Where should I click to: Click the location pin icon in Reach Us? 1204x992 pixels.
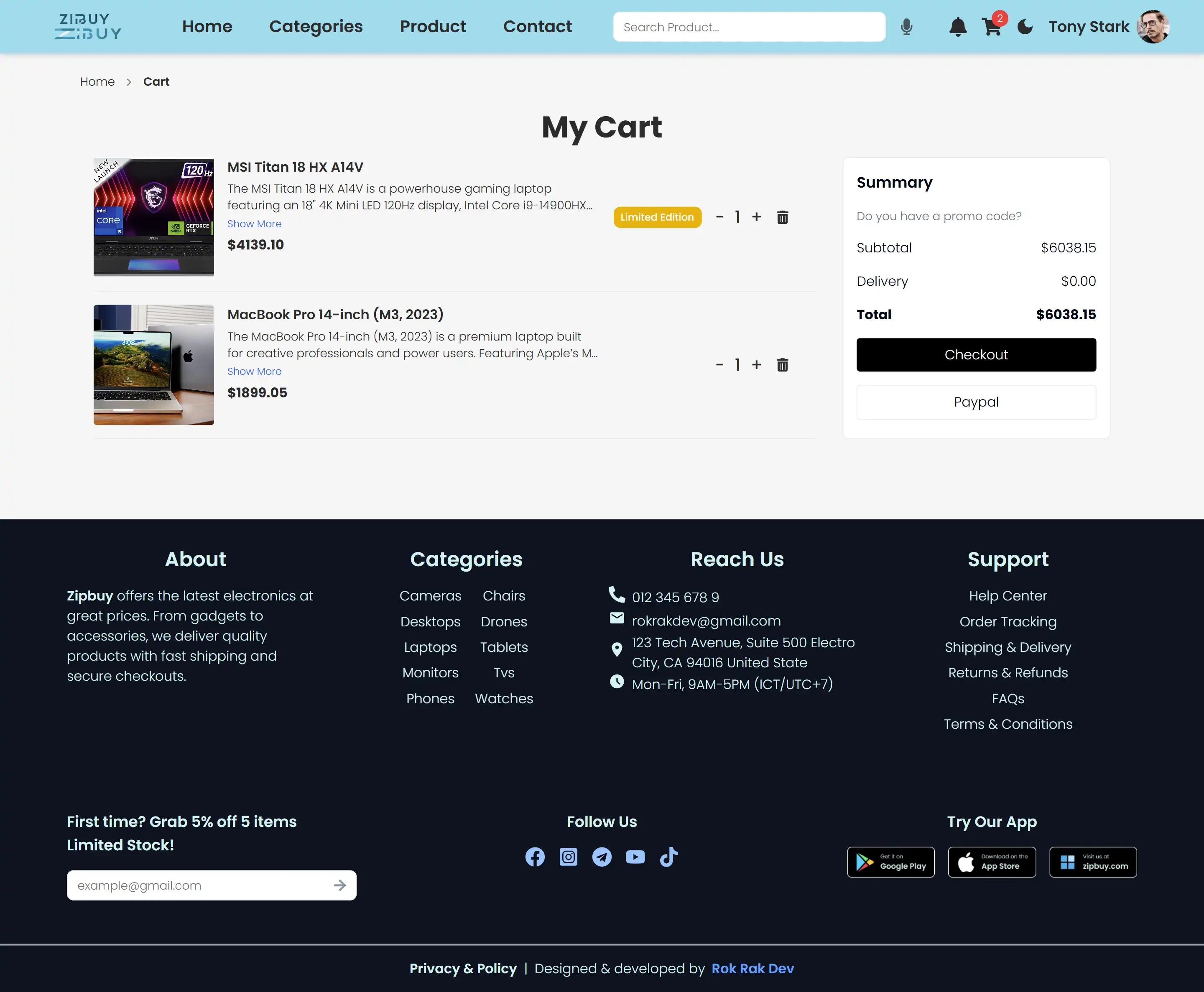pos(617,650)
